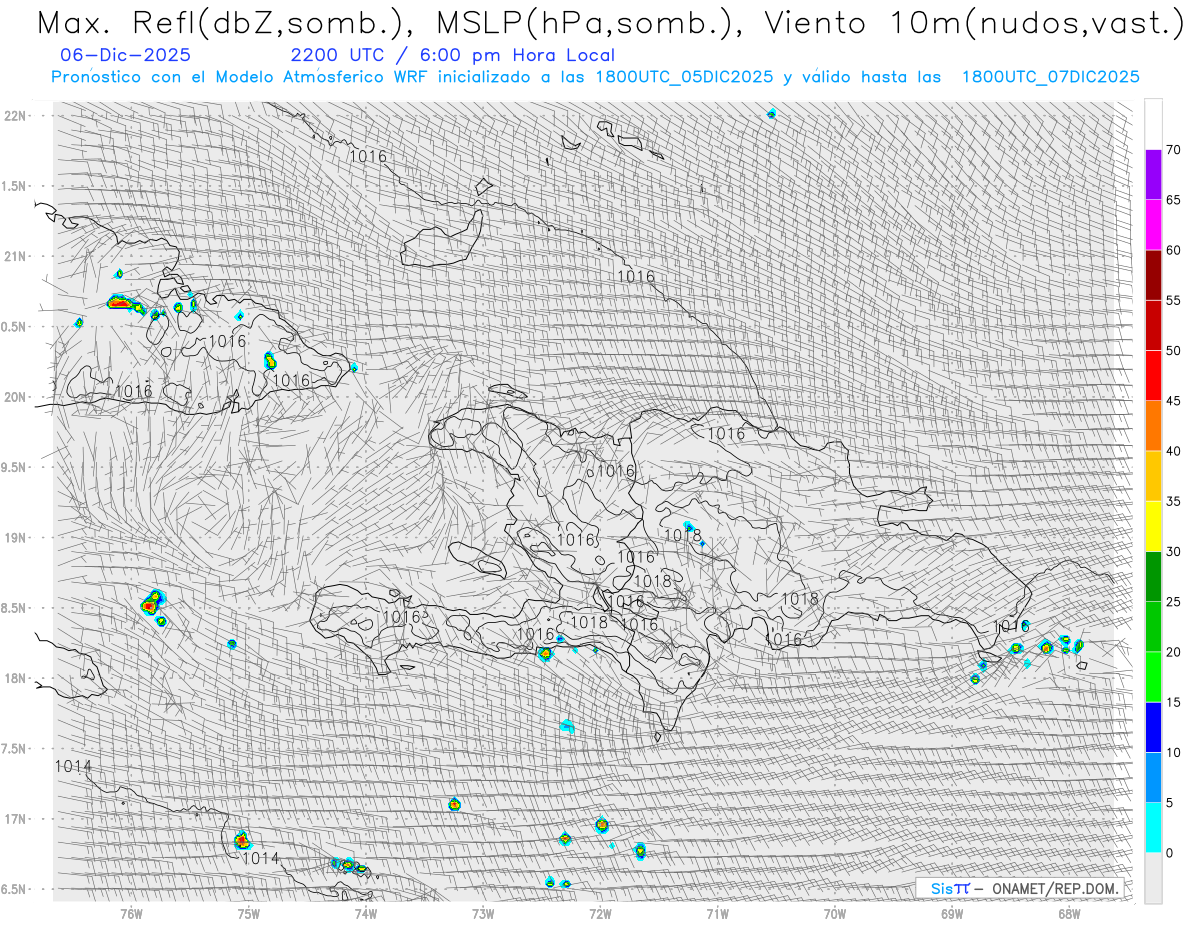
Task: Pick the orange 40-45 dBZ legend band
Action: click(1153, 426)
